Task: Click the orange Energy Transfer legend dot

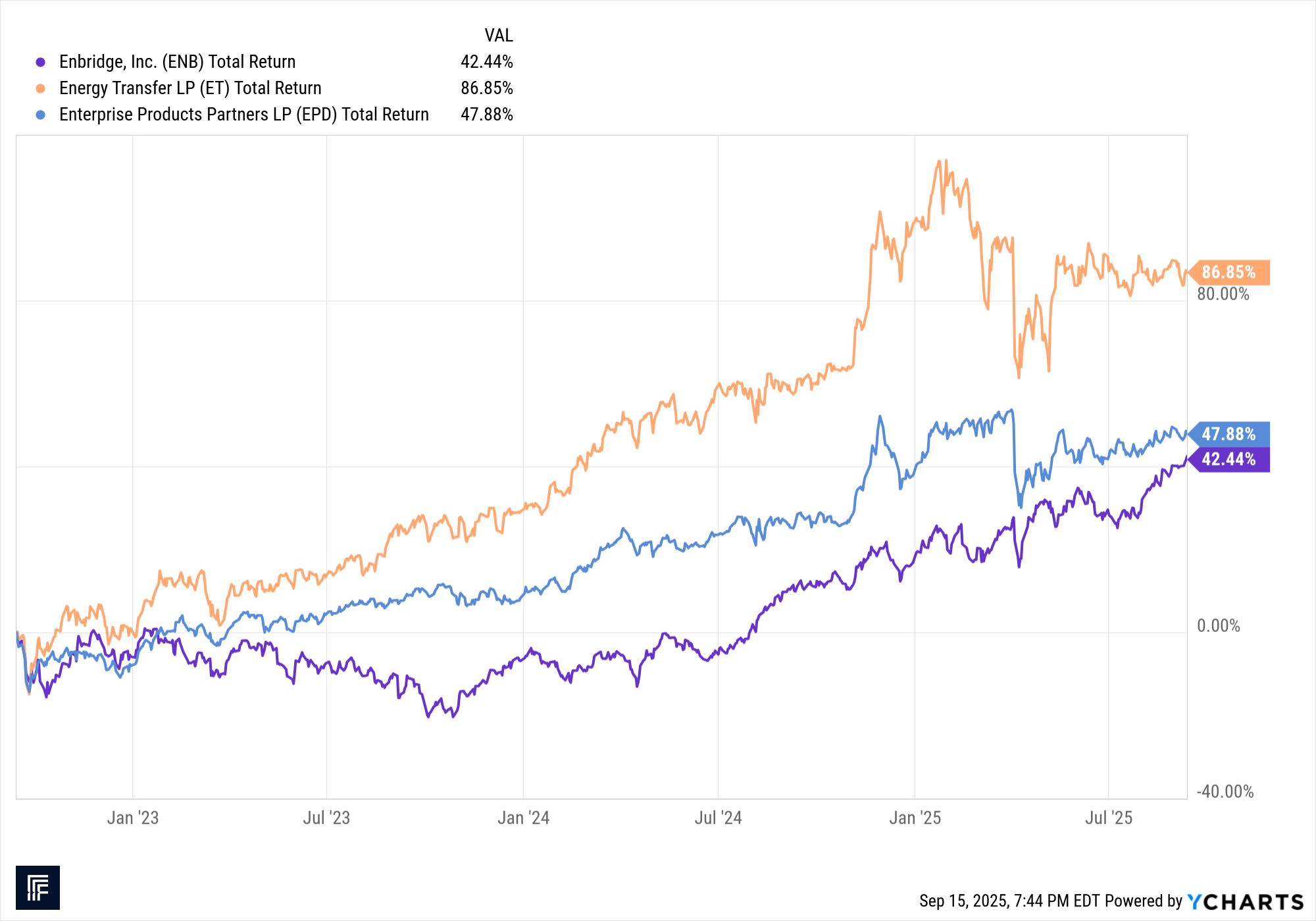Action: click(41, 88)
